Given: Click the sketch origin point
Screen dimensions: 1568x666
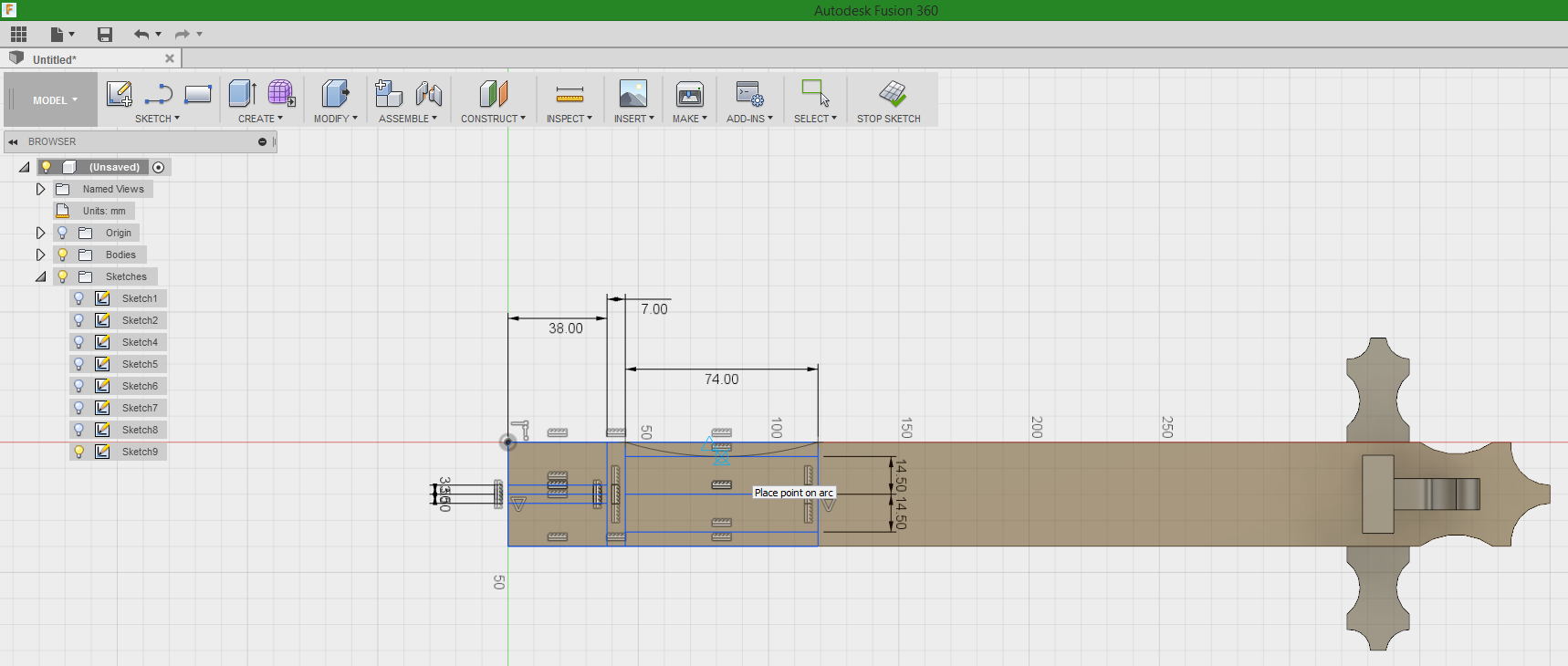Looking at the screenshot, I should (508, 442).
